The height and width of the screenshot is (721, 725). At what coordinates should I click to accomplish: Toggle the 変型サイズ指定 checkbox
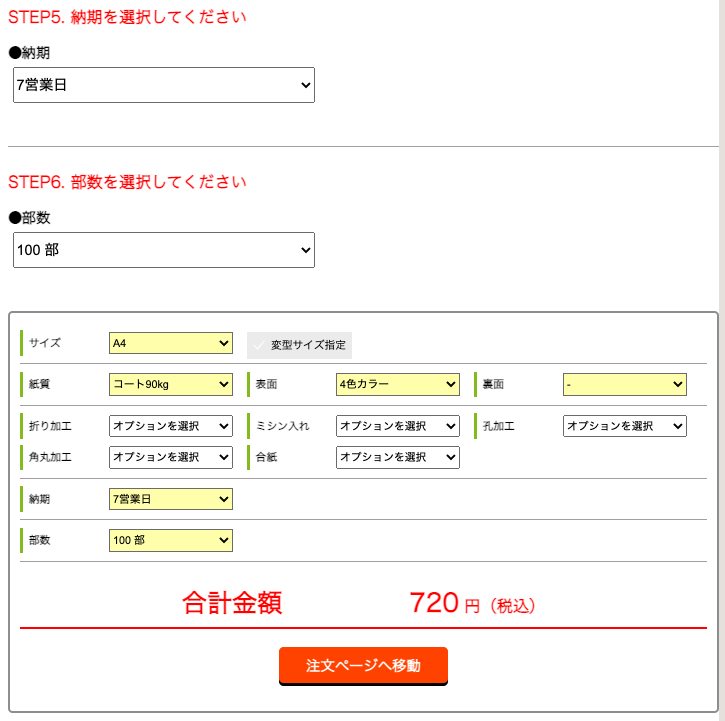click(299, 345)
